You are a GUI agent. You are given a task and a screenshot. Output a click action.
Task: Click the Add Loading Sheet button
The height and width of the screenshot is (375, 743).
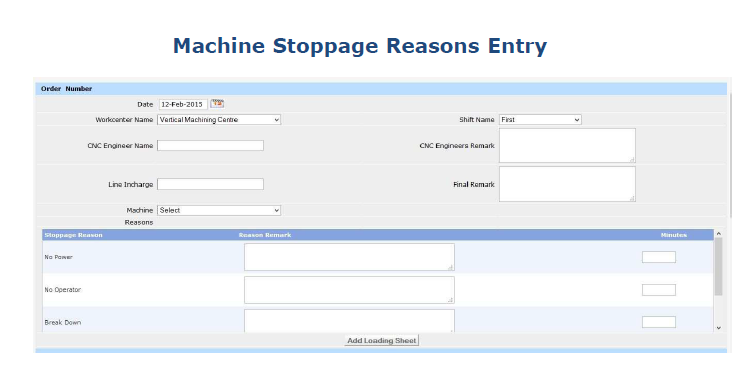381,340
